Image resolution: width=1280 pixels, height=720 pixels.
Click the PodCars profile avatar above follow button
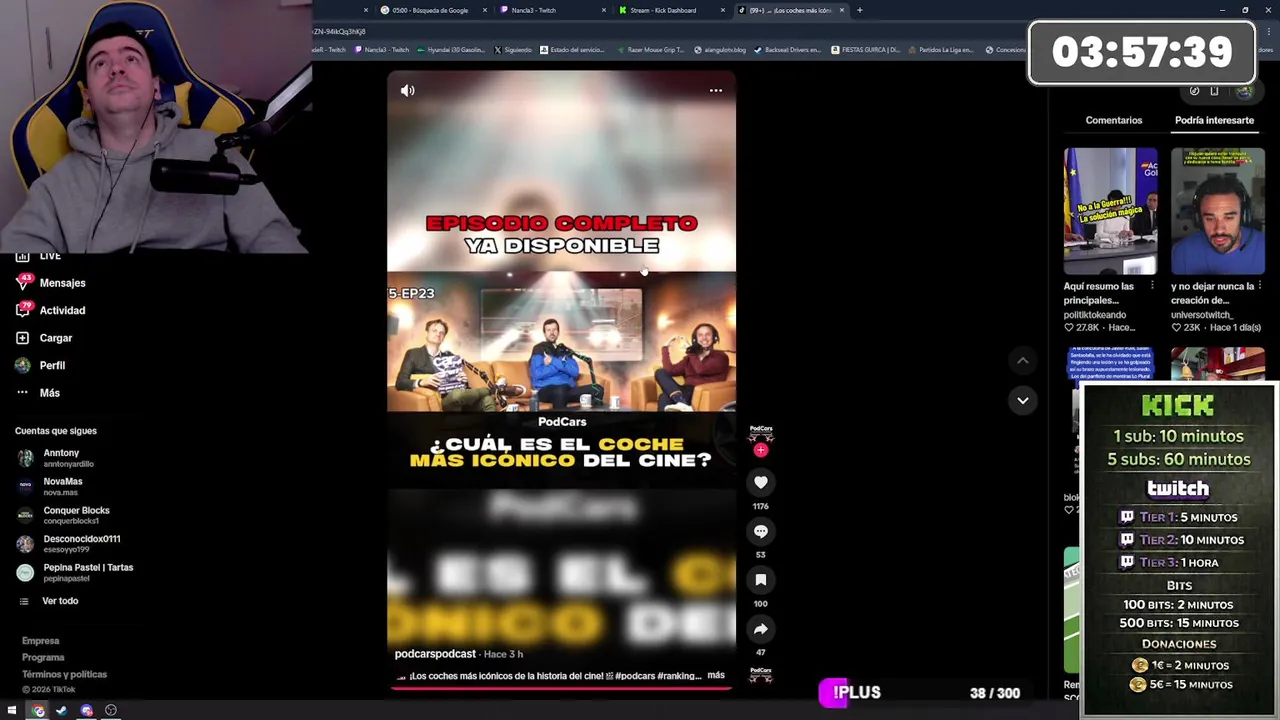tap(761, 434)
